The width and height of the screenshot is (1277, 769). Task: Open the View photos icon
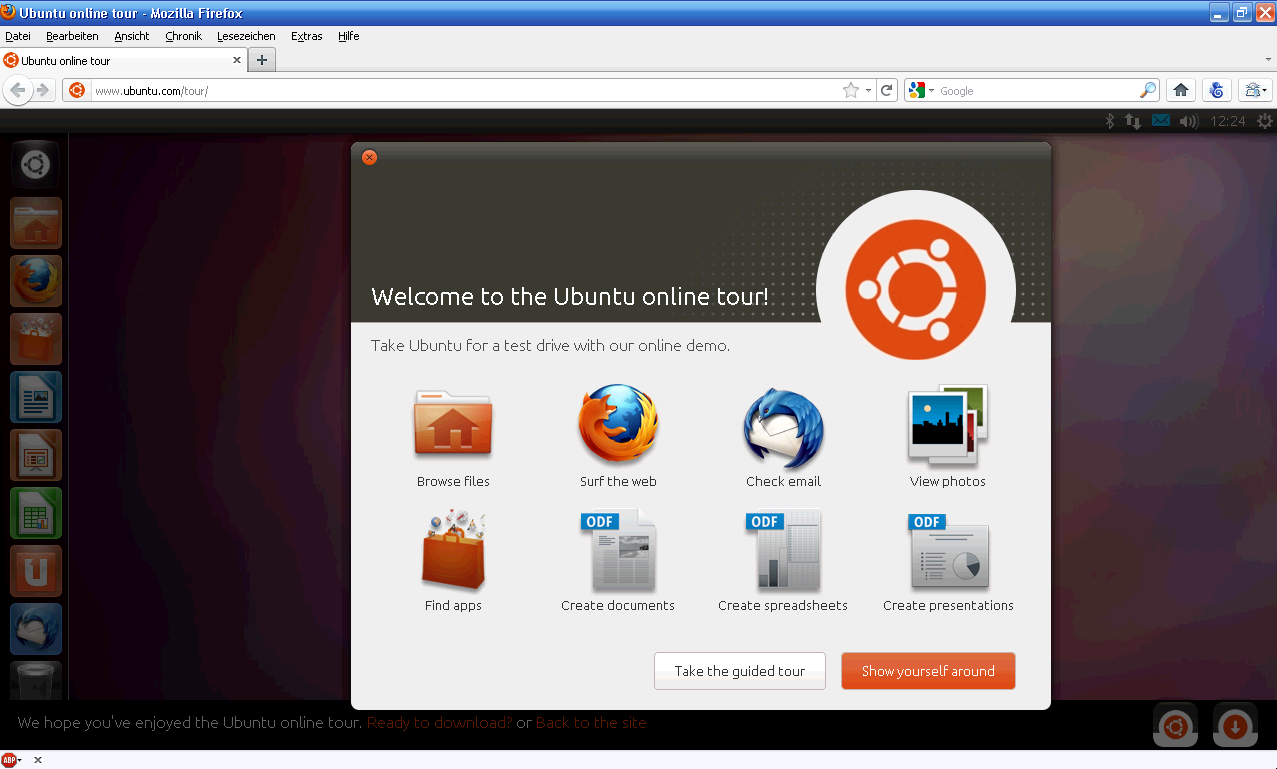click(947, 425)
